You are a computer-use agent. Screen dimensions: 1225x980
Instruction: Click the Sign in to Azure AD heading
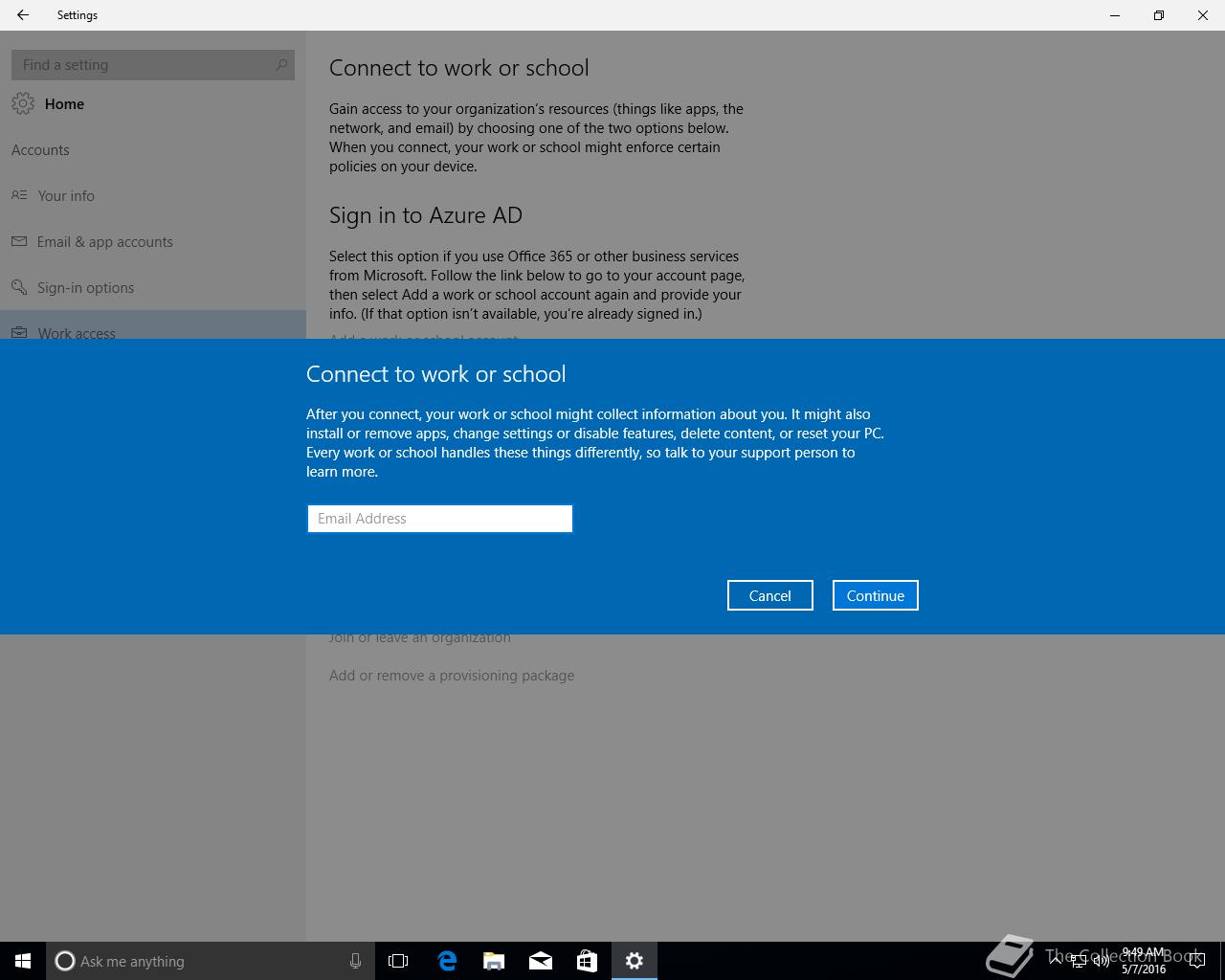[426, 215]
